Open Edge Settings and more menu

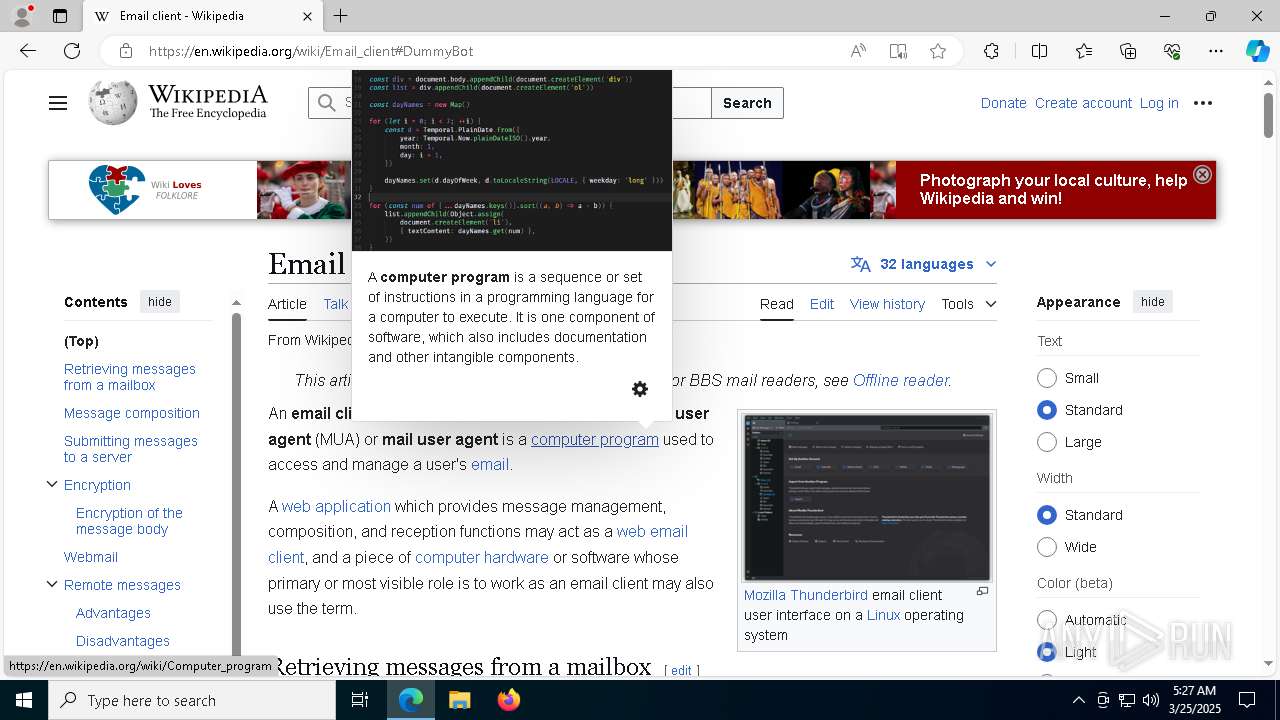pos(1216,51)
